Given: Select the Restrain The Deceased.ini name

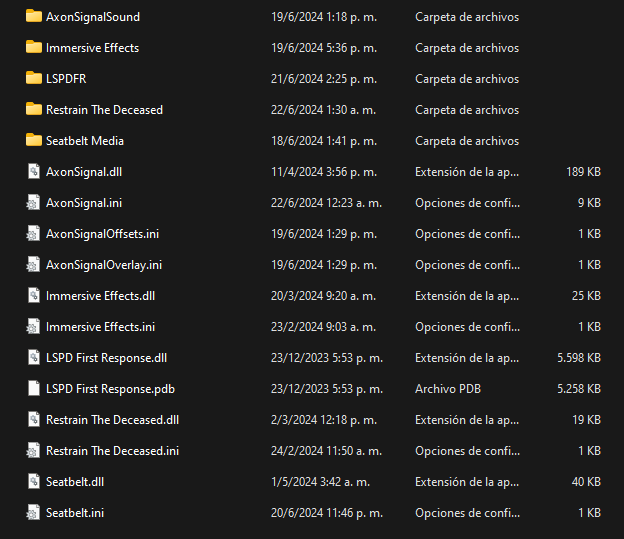Looking at the screenshot, I should (x=112, y=451).
